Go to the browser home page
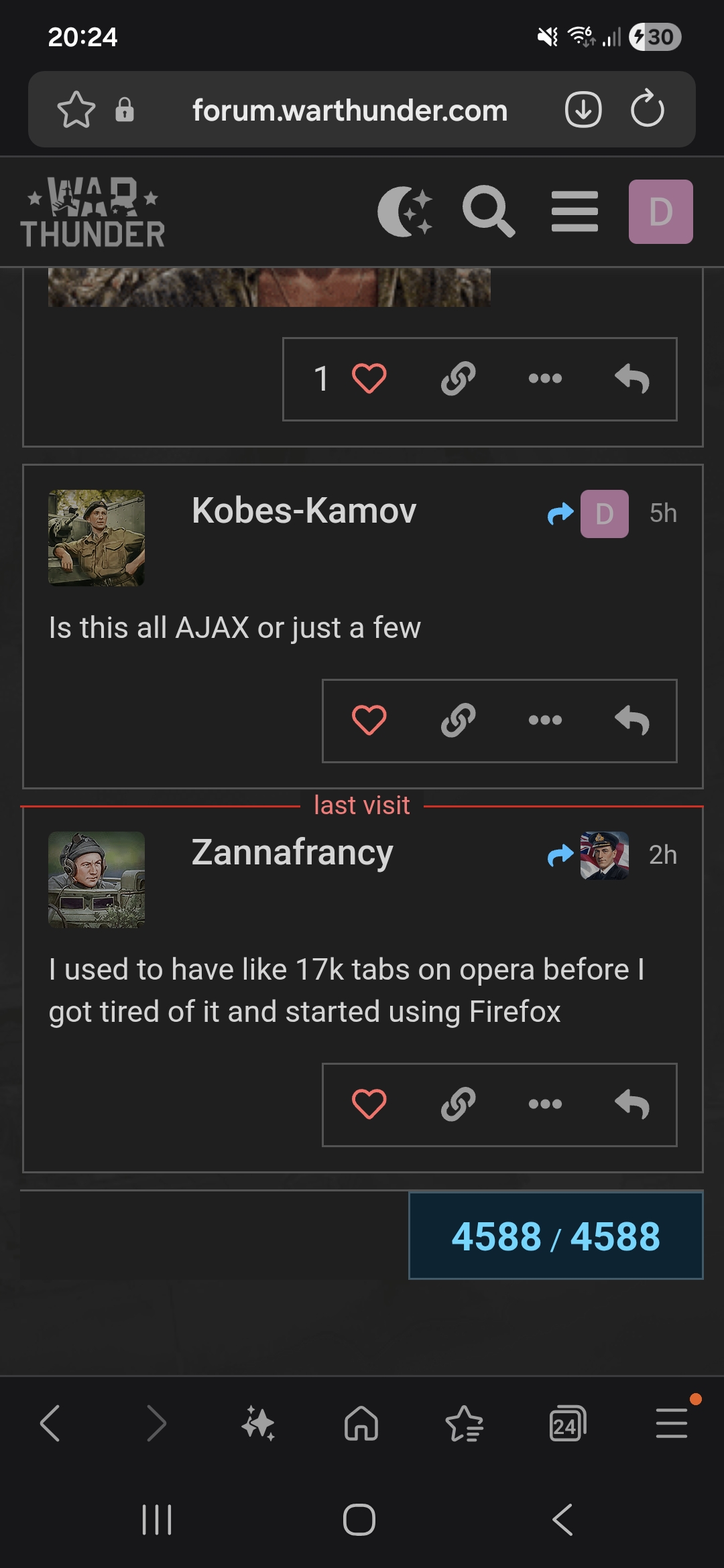724x1568 pixels. (361, 1423)
